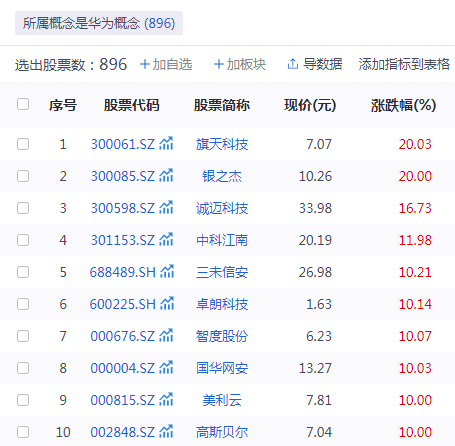Click the 所属概念是华为概念 filter tag
The width and height of the screenshot is (455, 446).
(99, 23)
